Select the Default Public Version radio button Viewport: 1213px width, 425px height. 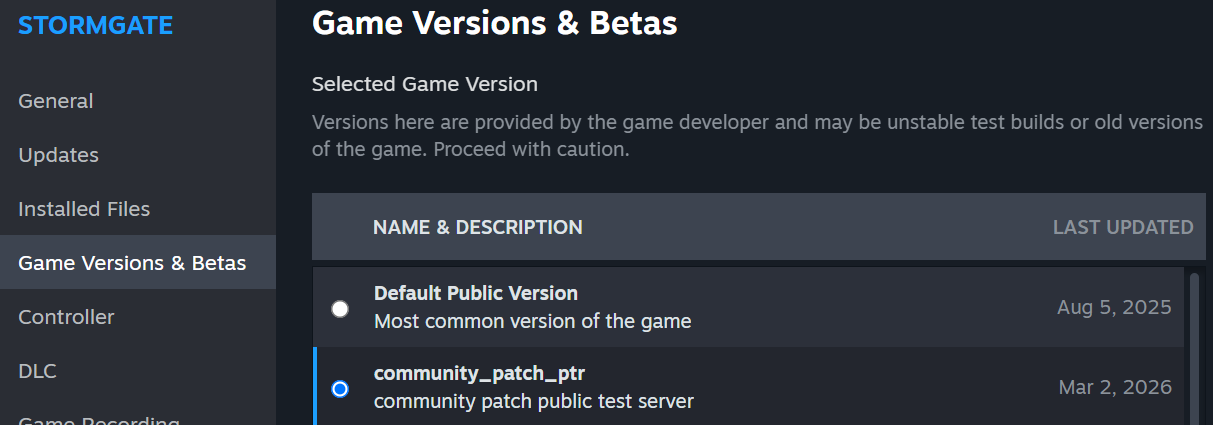(x=340, y=308)
